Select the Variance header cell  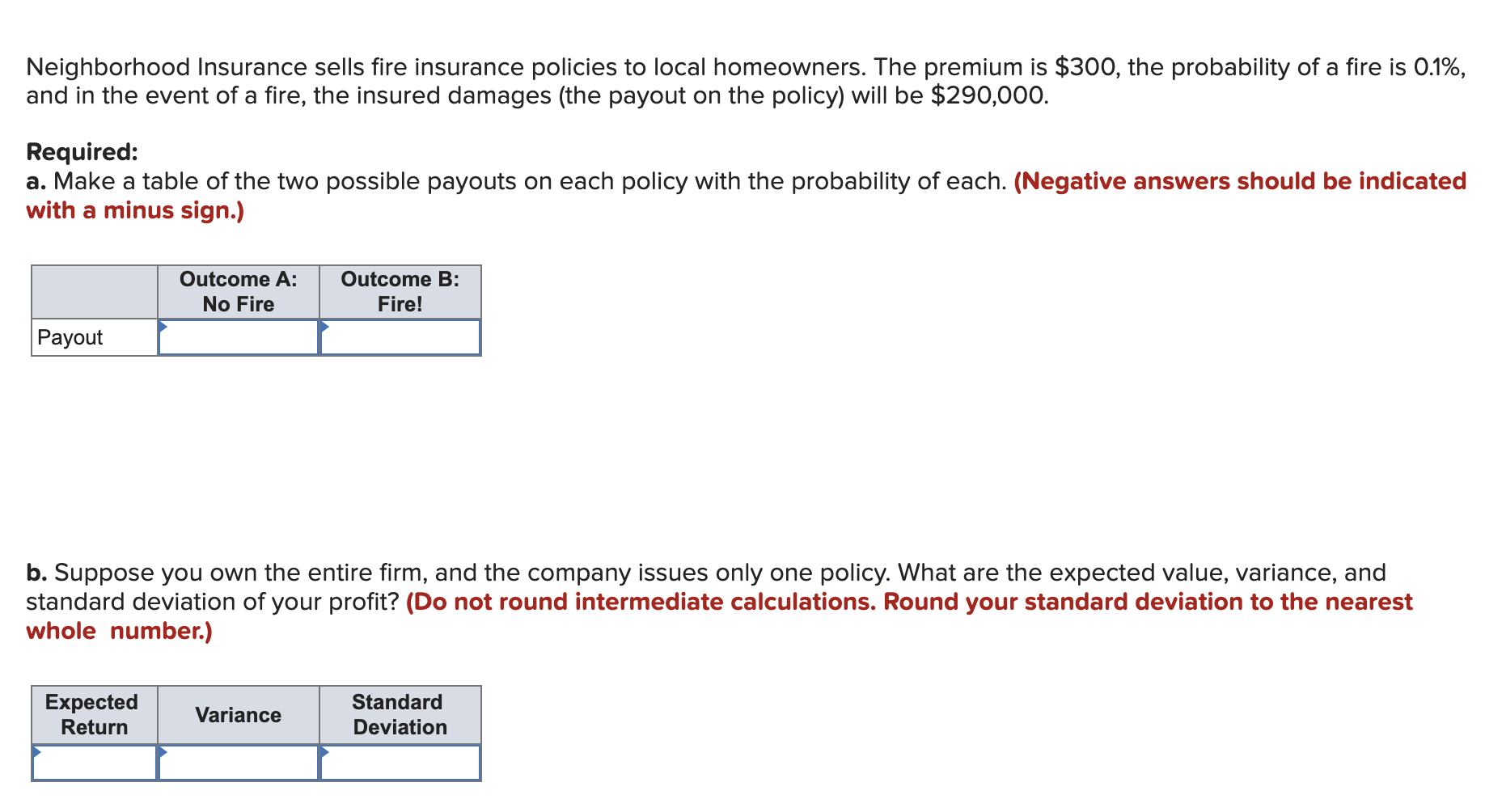coord(237,714)
